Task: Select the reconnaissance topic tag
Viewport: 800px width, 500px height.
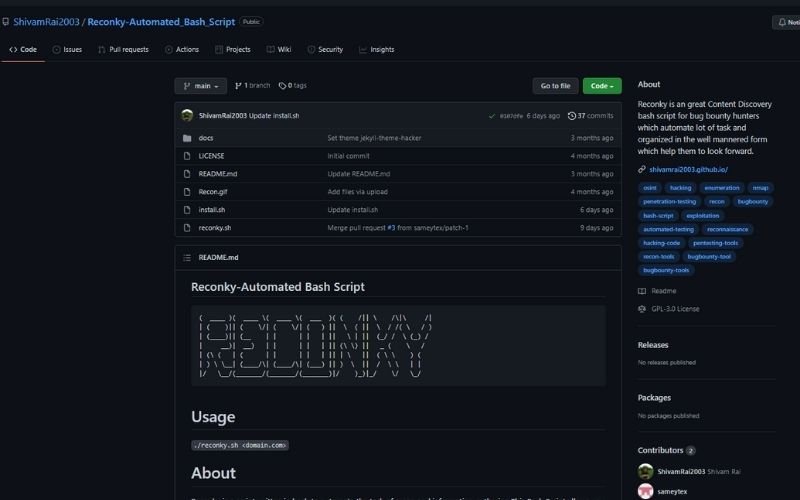Action: [728, 229]
